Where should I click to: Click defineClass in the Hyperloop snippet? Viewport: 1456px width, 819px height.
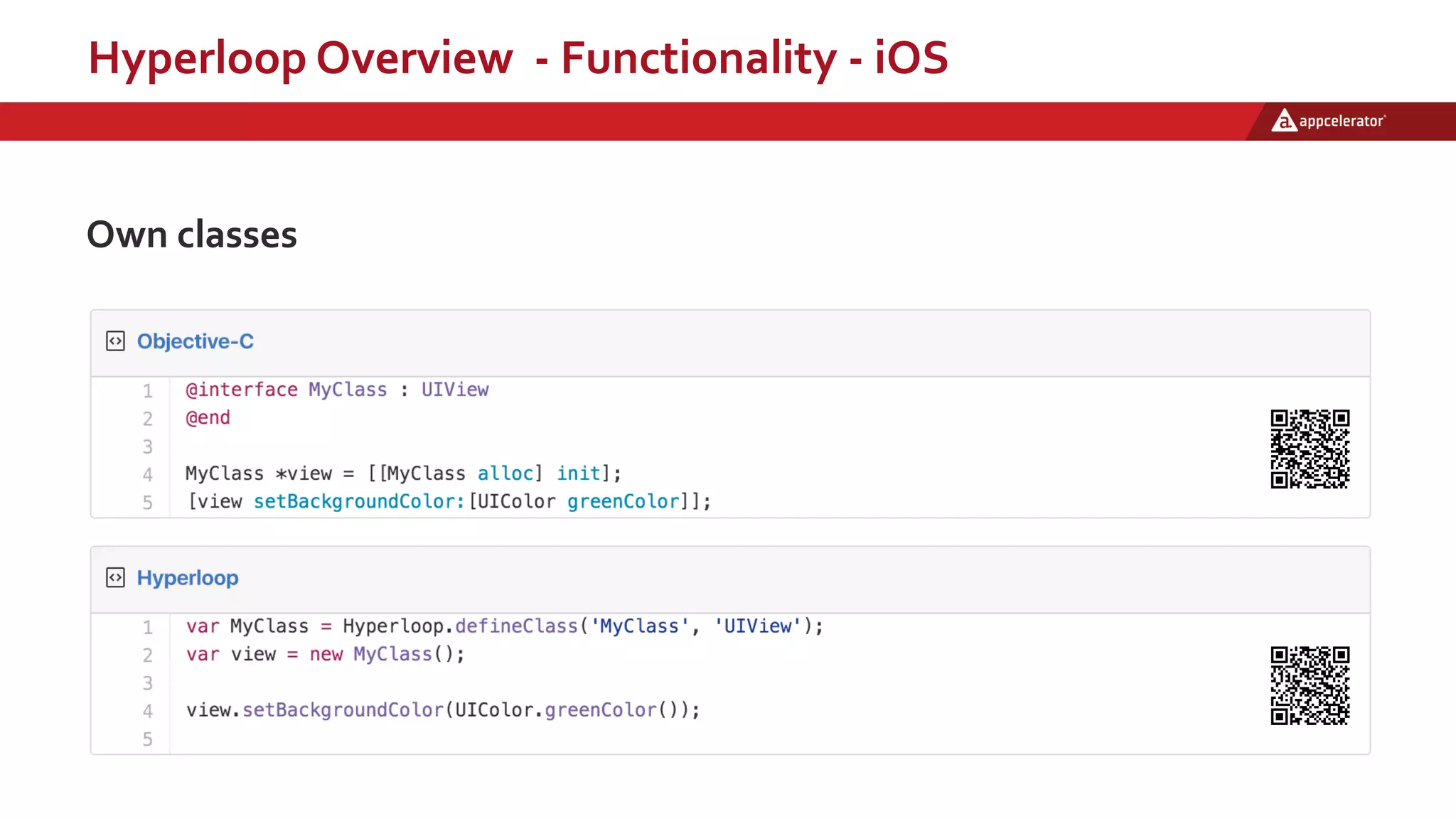(x=516, y=626)
